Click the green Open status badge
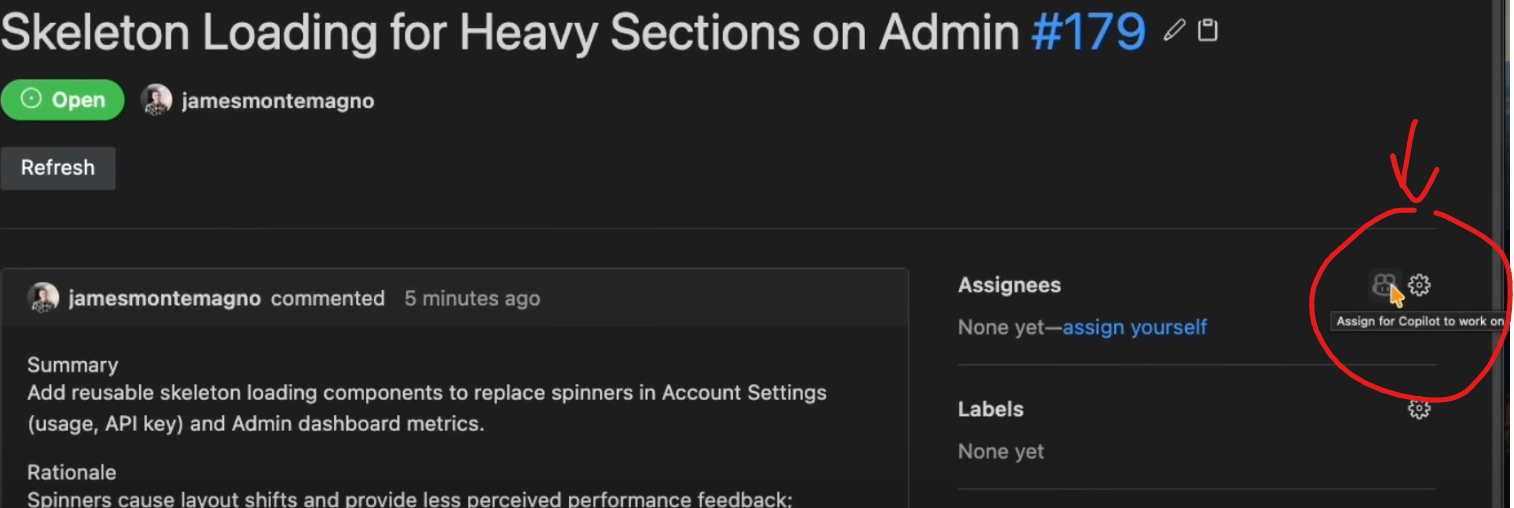Screen dimensions: 1514x508 [x=62, y=100]
